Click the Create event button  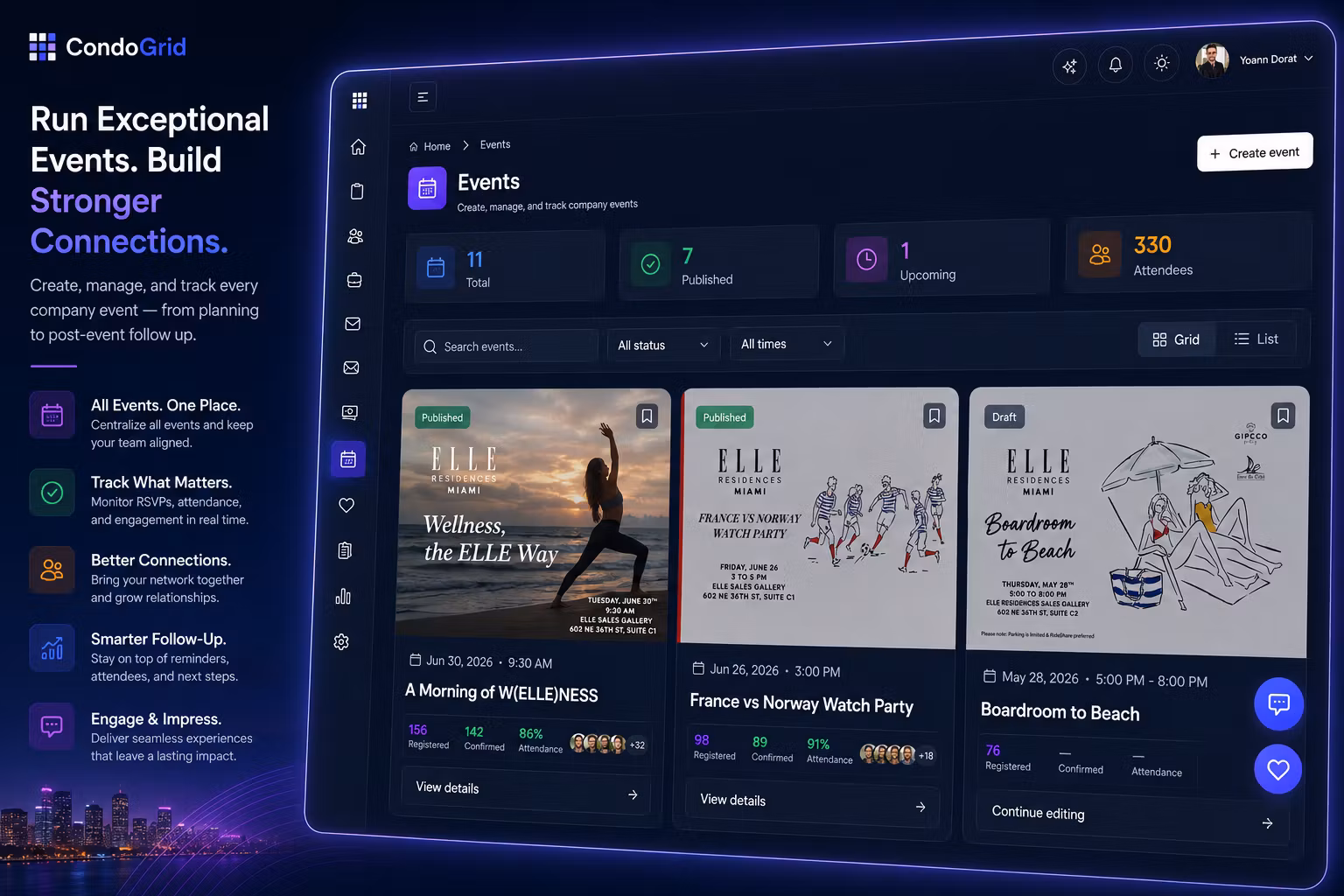[1255, 152]
